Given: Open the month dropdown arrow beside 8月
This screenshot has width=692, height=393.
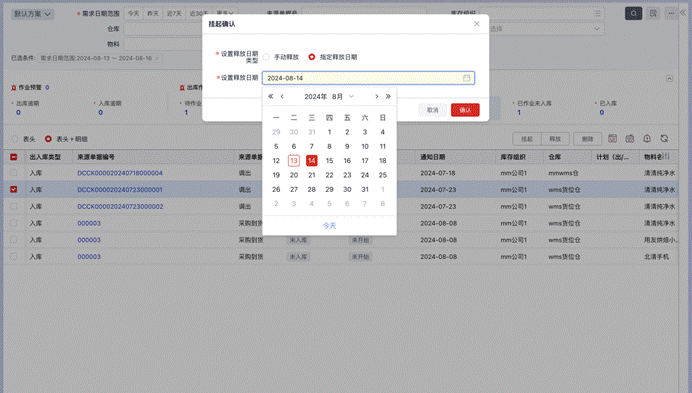Looking at the screenshot, I should coord(351,96).
